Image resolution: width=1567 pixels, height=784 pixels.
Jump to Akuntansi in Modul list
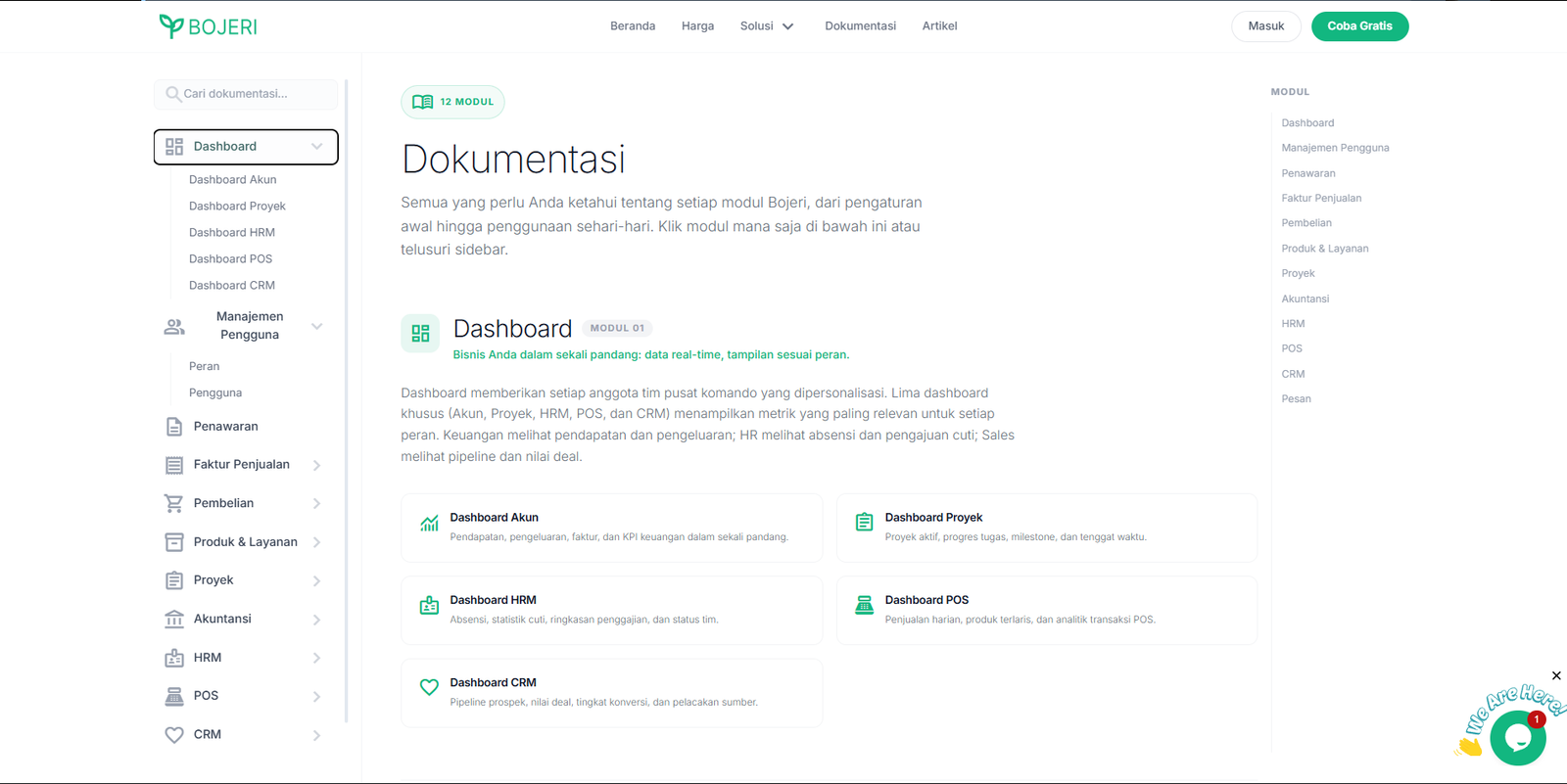click(1306, 299)
